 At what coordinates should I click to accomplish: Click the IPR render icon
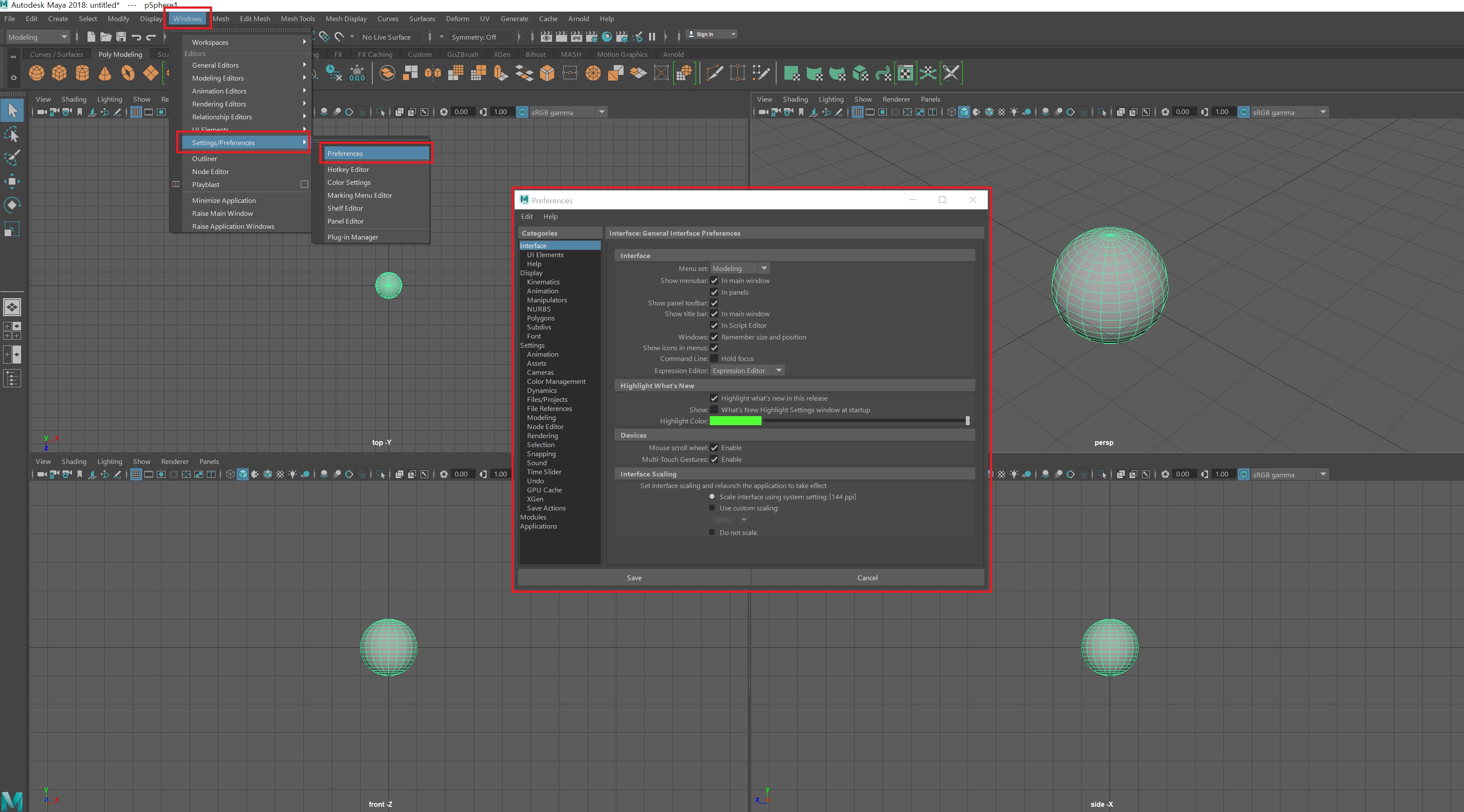pyautogui.click(x=576, y=37)
